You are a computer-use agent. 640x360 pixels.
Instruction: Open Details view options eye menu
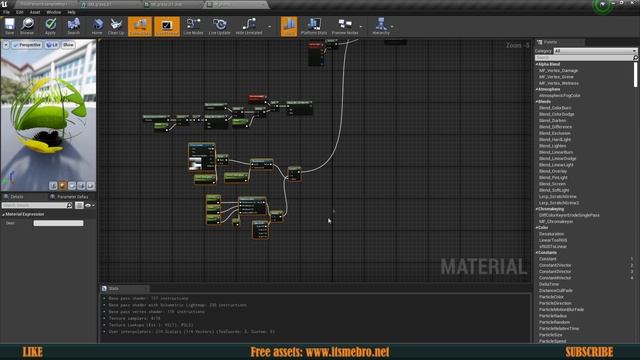click(x=89, y=205)
